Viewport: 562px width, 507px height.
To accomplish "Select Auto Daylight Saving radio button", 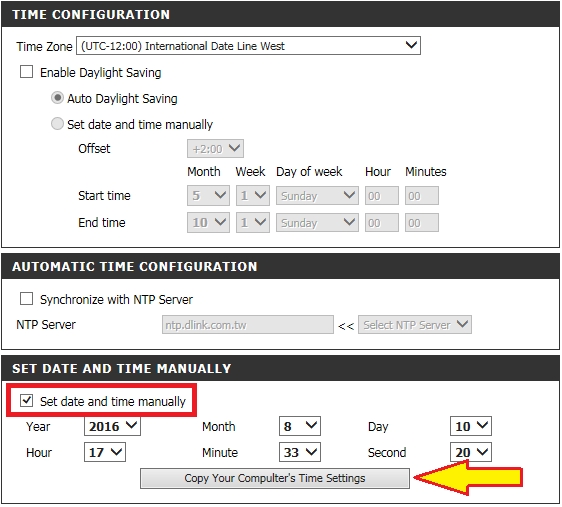I will [x=57, y=98].
